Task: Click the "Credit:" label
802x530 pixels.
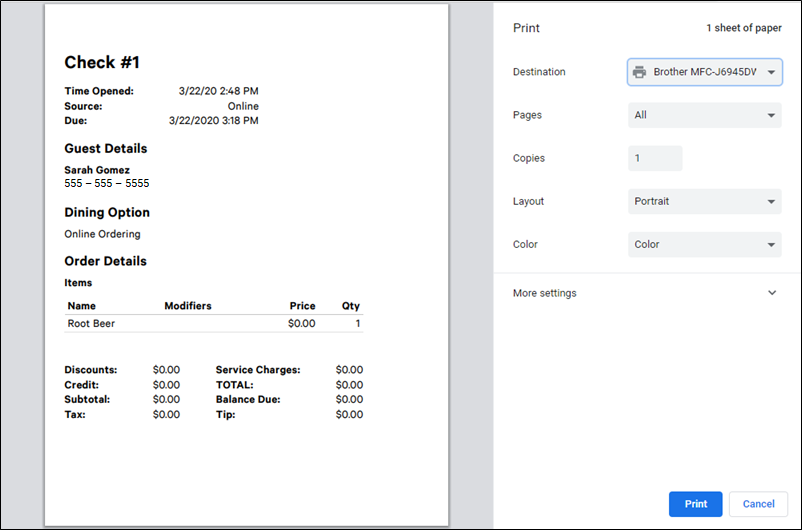Action: tap(81, 385)
